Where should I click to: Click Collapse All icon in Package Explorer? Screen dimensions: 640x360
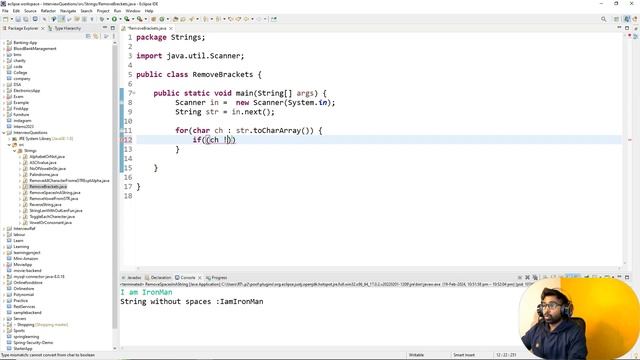(x=88, y=36)
